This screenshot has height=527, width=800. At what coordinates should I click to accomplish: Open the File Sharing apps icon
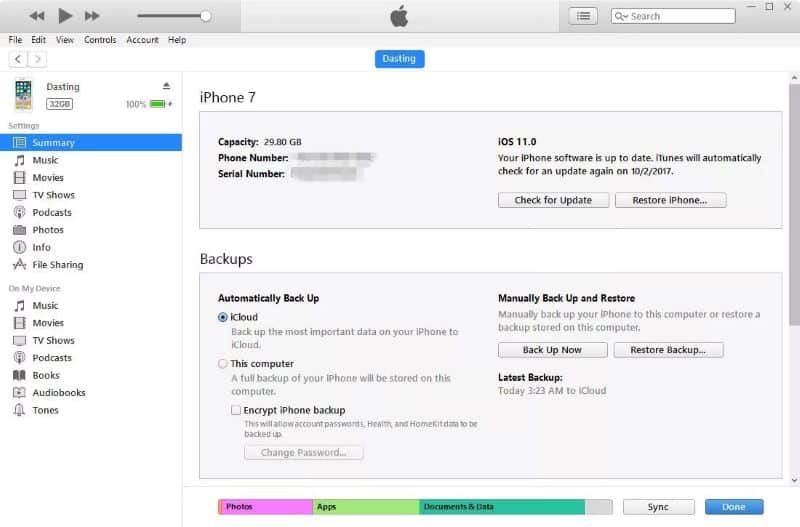(19, 264)
